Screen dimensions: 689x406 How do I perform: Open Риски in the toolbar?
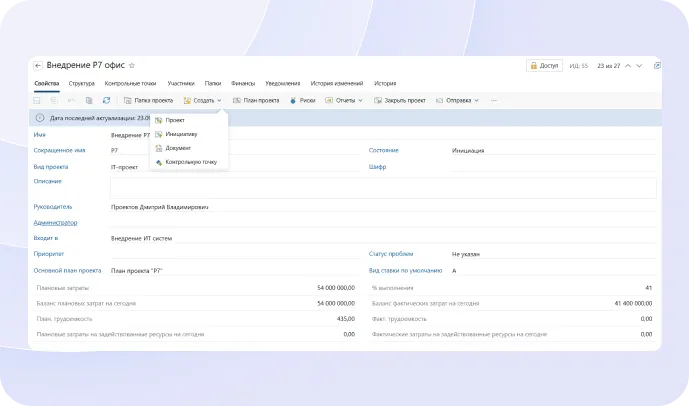tap(303, 101)
